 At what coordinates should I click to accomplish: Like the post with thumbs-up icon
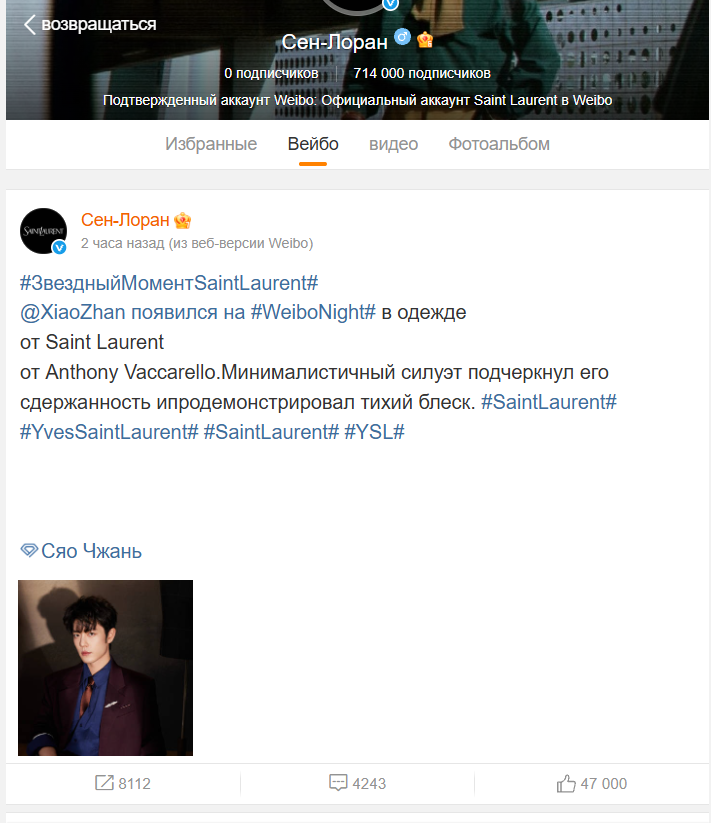tap(566, 783)
